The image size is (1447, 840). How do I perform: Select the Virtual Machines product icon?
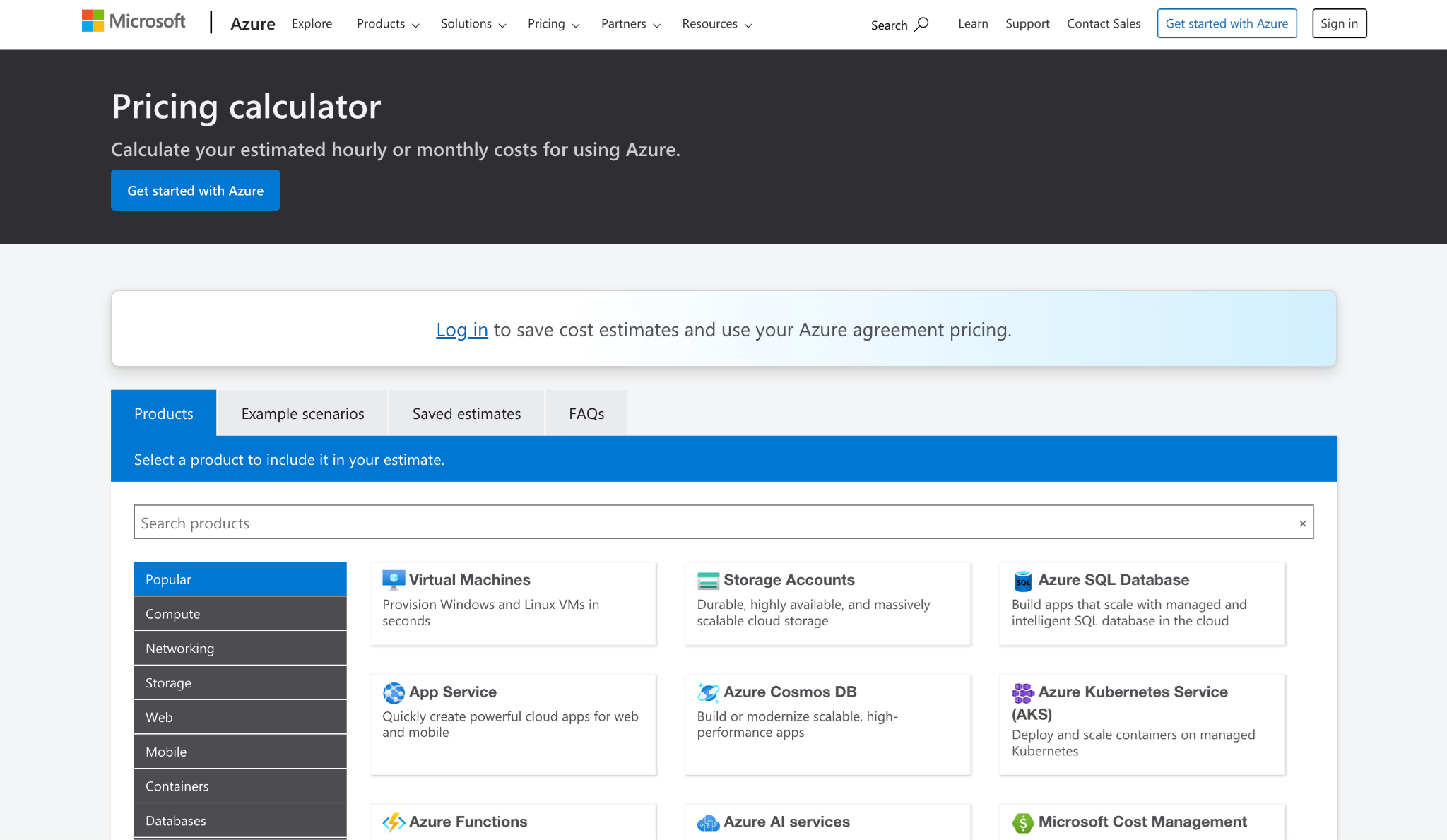click(394, 579)
